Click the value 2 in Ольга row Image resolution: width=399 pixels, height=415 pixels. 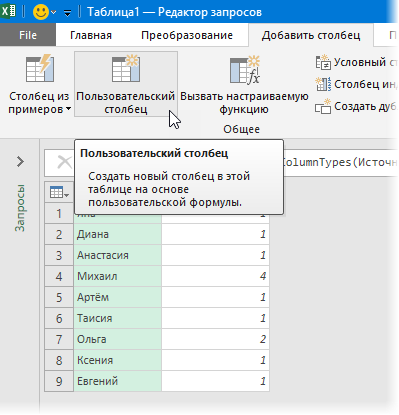[x=215, y=339]
